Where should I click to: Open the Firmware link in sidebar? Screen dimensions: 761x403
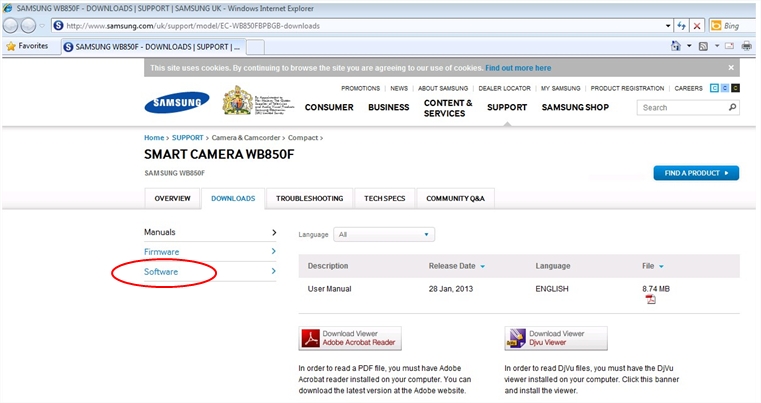(x=162, y=252)
